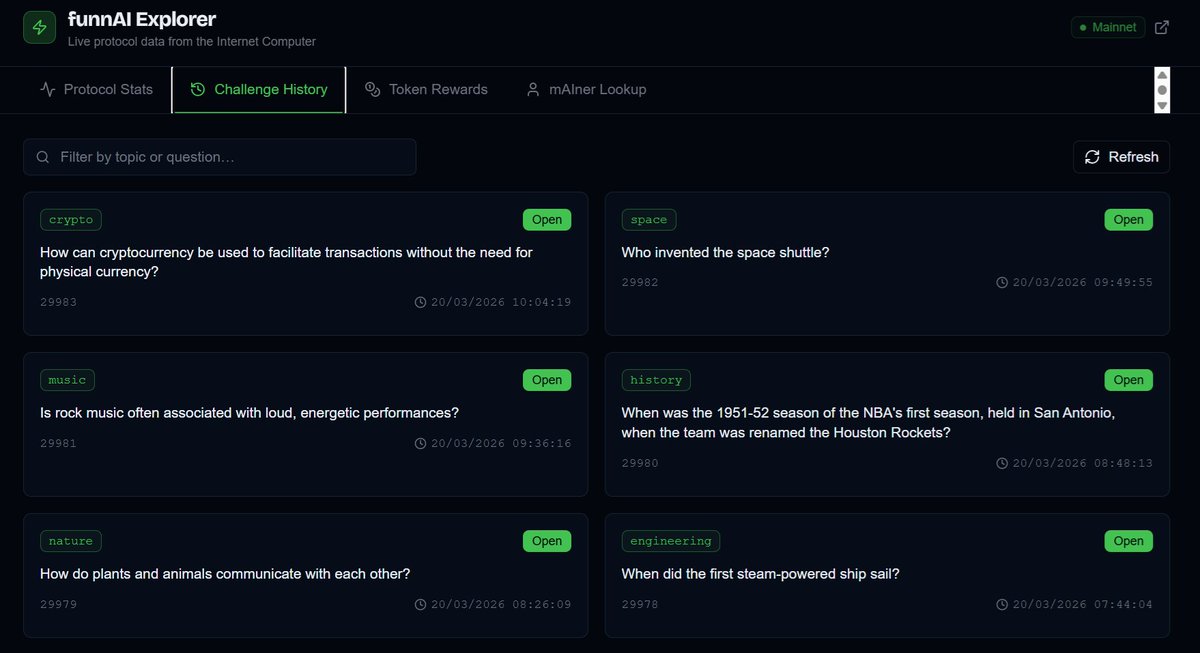
Task: Click the timestamp 20/03/2026 08:48:13
Action: point(1075,463)
